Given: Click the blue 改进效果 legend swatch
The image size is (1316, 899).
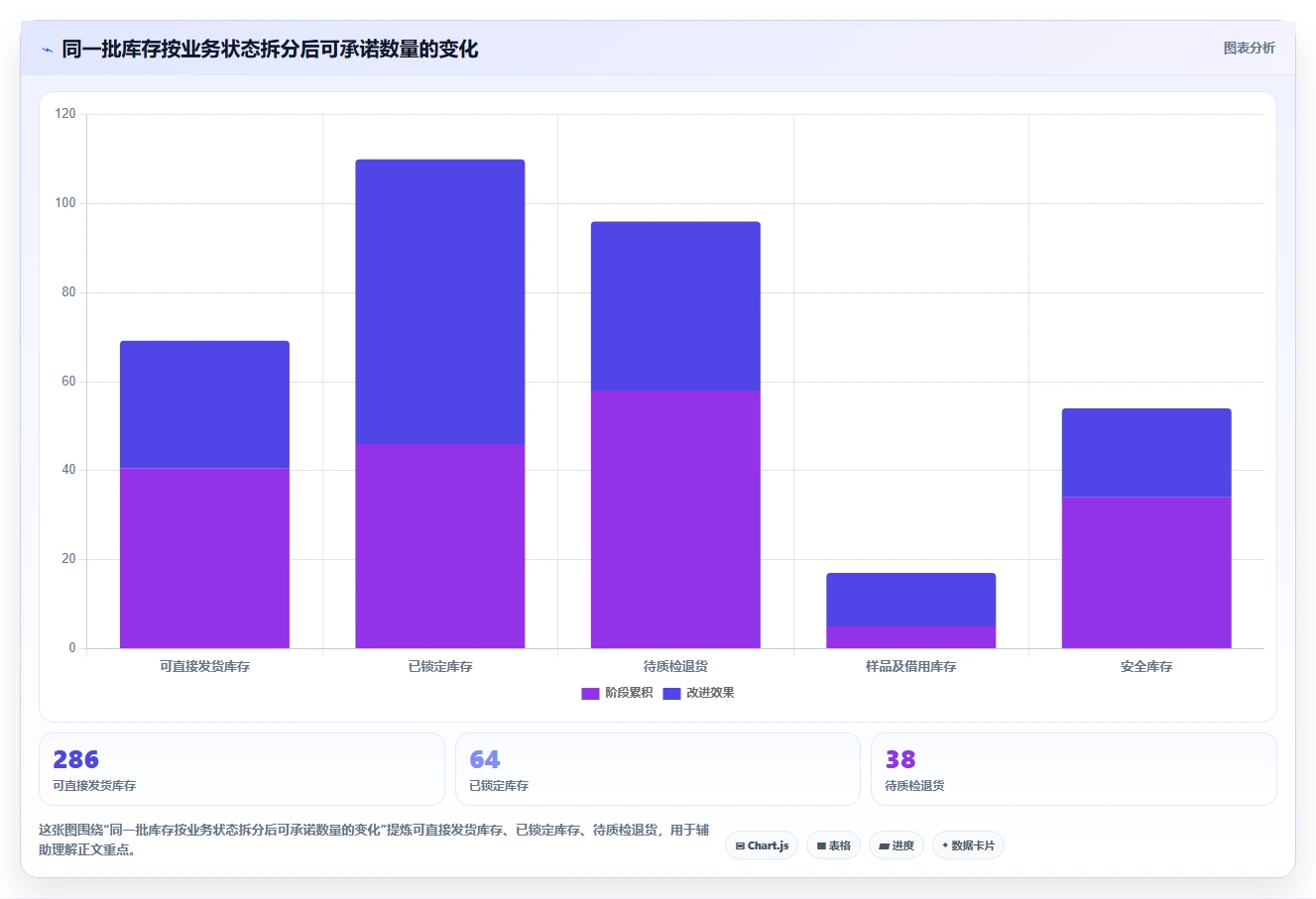Looking at the screenshot, I should coord(671,693).
